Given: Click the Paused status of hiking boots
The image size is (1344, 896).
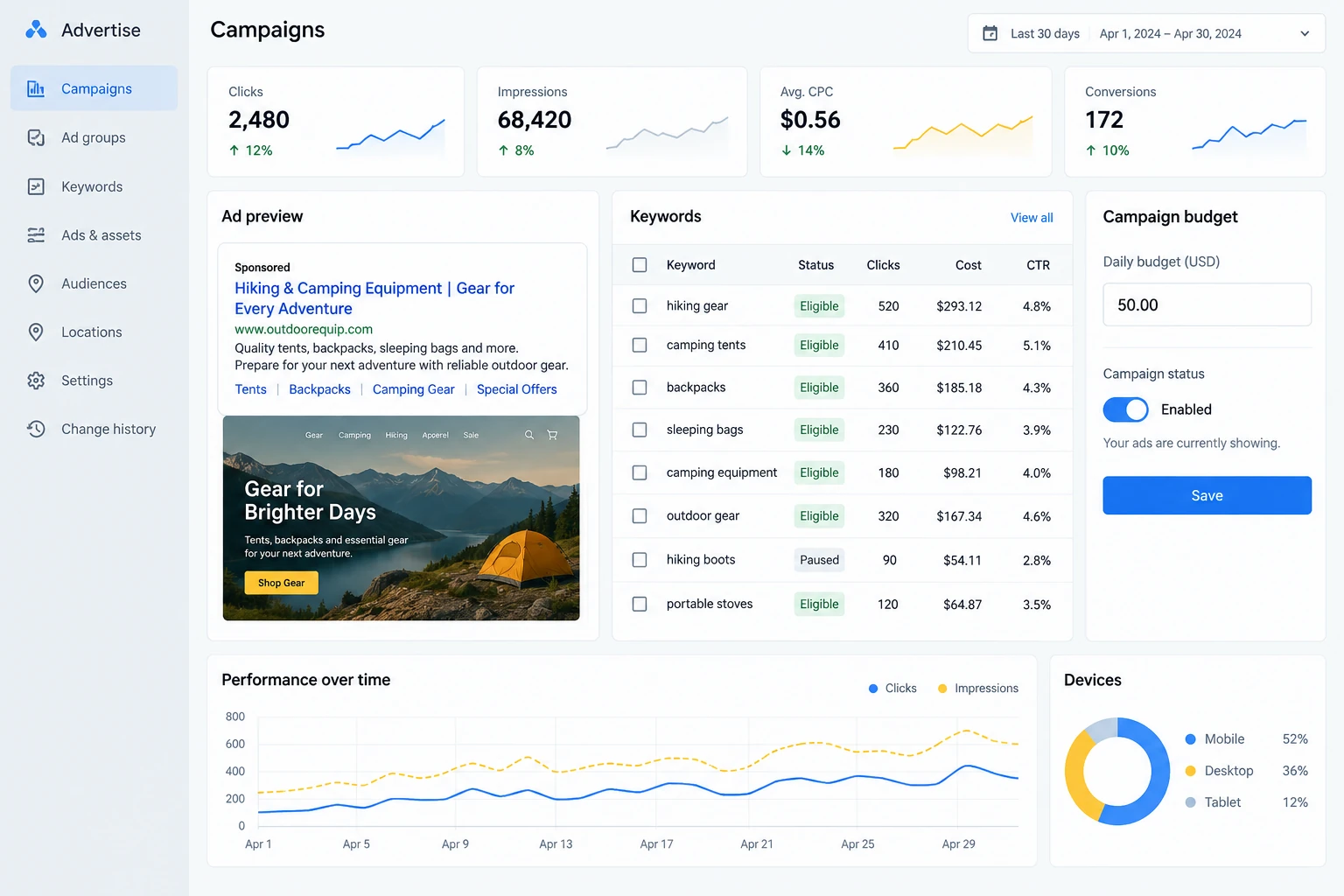Looking at the screenshot, I should (x=819, y=560).
